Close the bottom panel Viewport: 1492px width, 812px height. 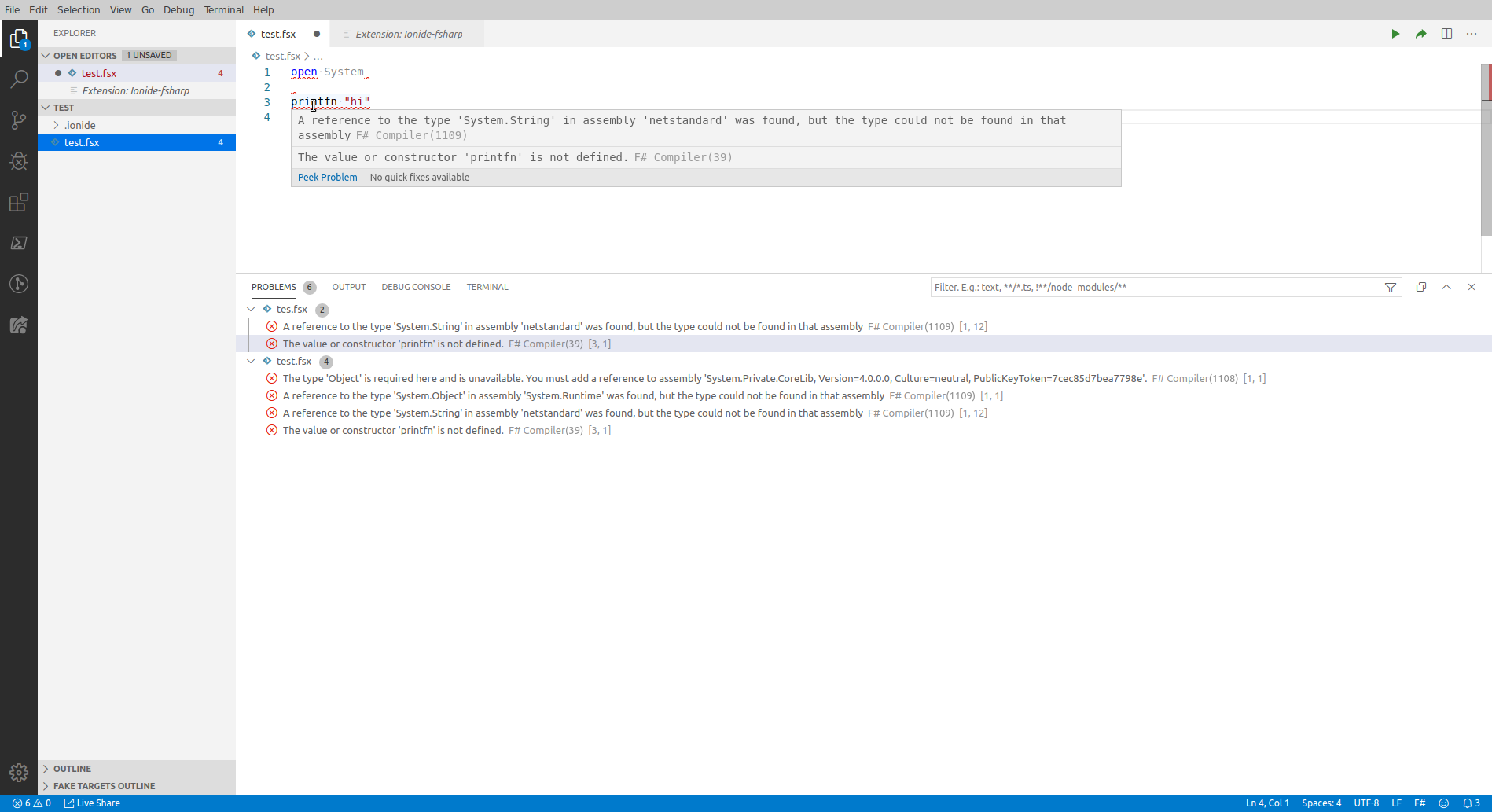click(x=1472, y=288)
